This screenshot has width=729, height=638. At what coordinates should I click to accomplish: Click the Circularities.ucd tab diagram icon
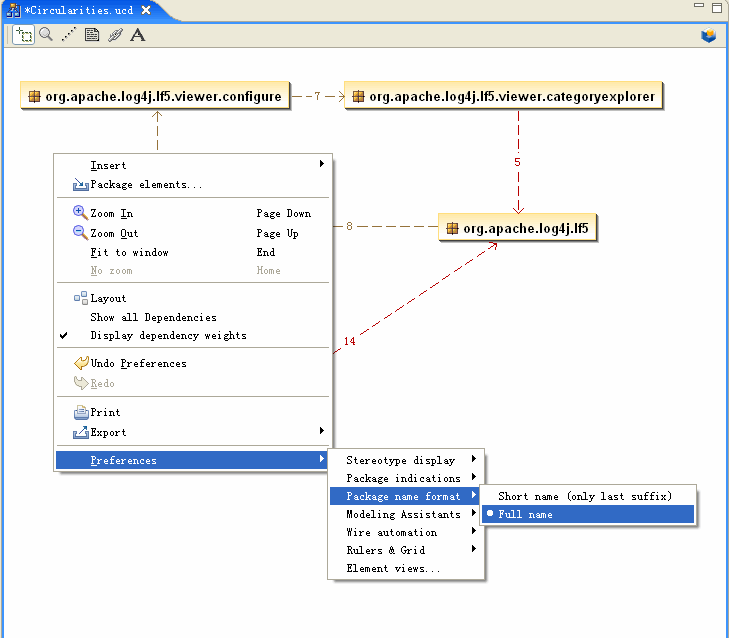click(13, 10)
